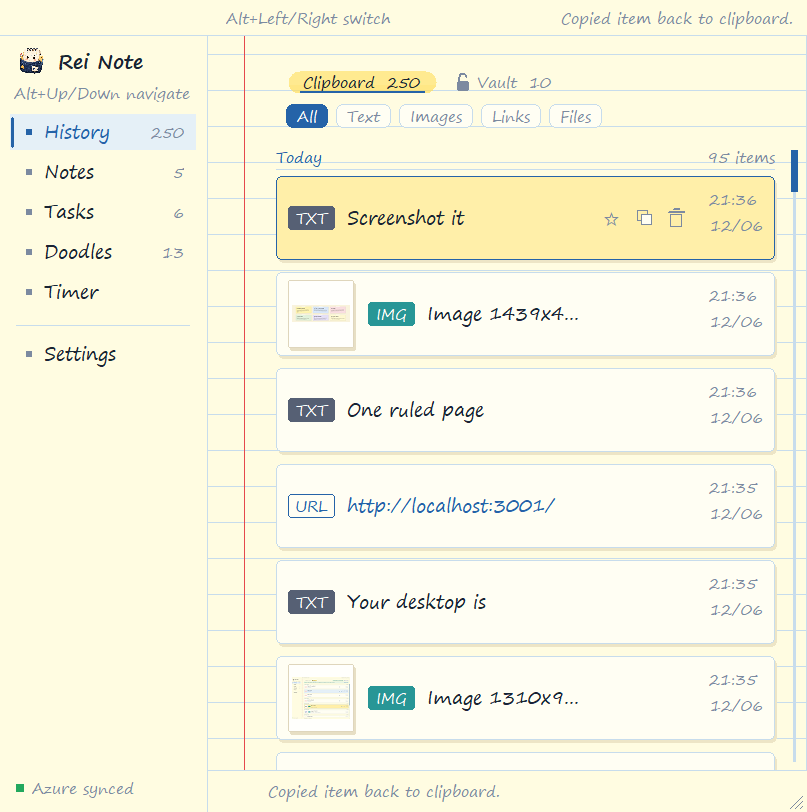Screen dimensions: 807x812
Task: Switch to the Vault tab
Action: pos(504,82)
